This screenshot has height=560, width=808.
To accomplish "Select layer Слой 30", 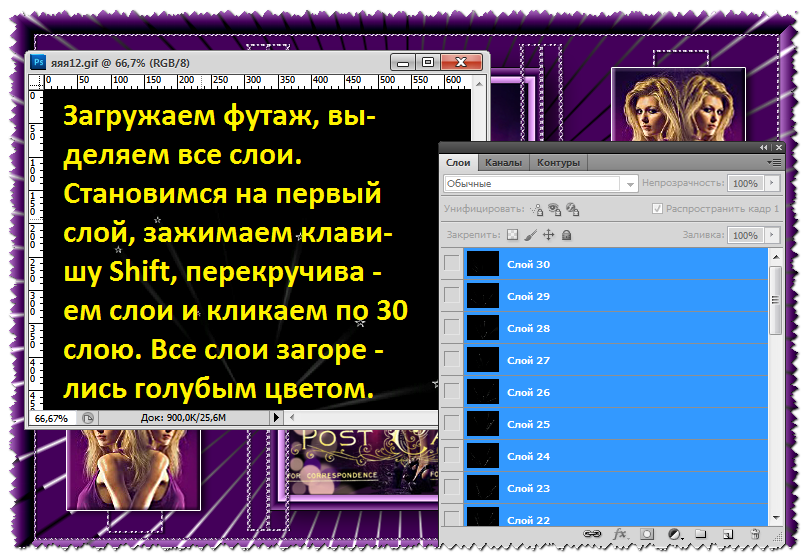I will point(616,264).
